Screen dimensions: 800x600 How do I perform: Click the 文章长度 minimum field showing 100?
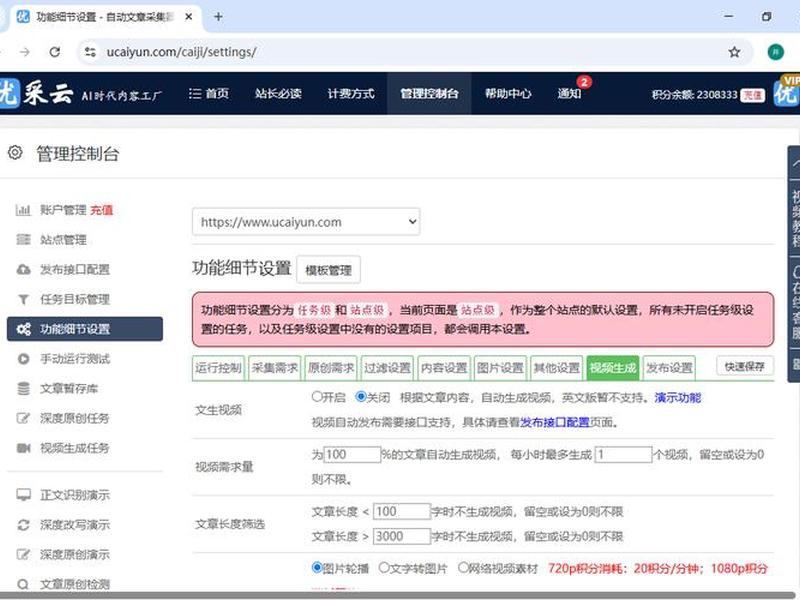pyautogui.click(x=402, y=511)
